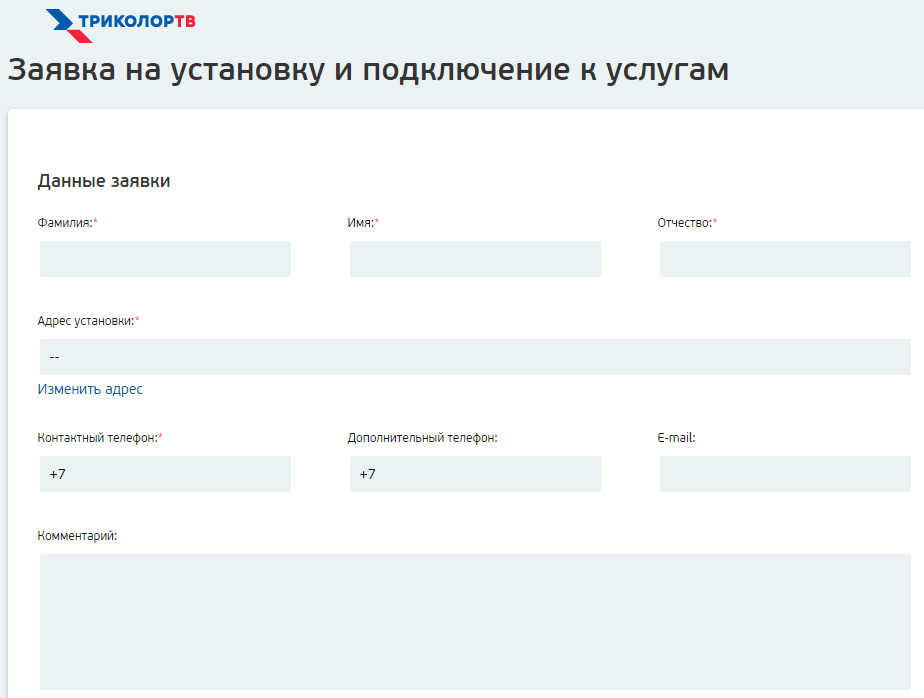
Task: Click into the Имя text box
Action: (x=475, y=259)
